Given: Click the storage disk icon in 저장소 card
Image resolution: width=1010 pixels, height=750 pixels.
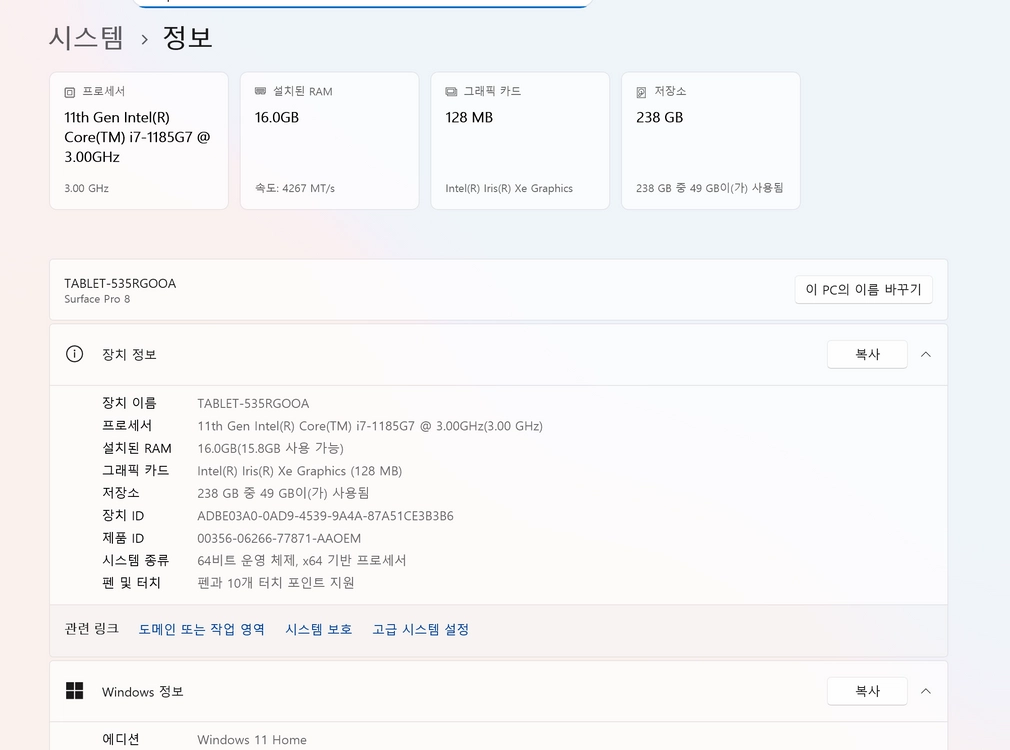Looking at the screenshot, I should tap(642, 92).
